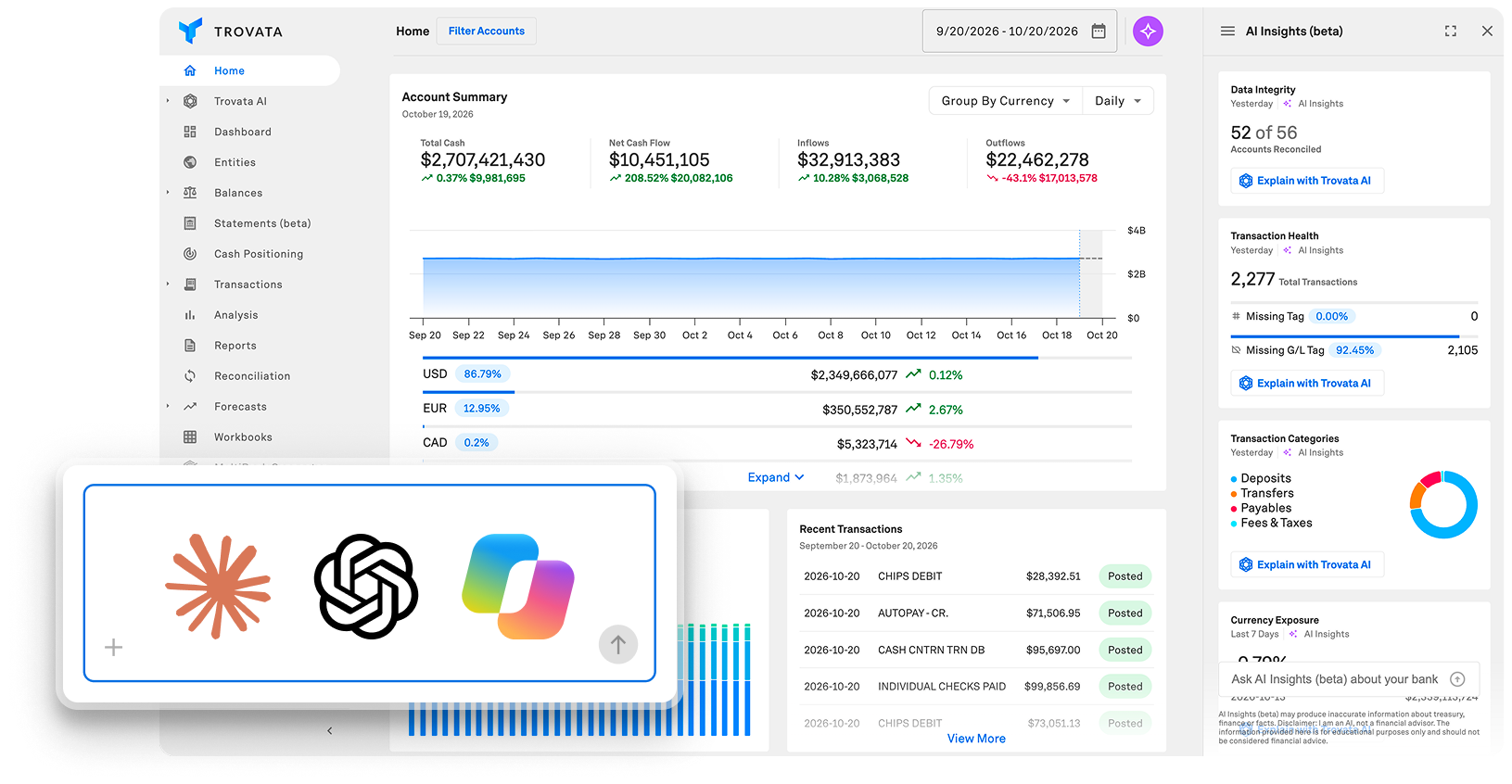
Task: Click the Reconciliation sync icon
Action: tap(190, 376)
